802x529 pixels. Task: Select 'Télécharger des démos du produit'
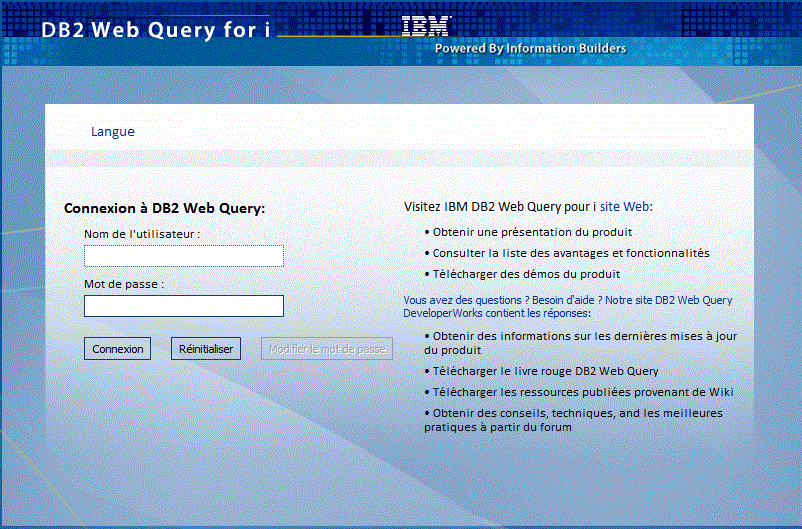point(526,274)
